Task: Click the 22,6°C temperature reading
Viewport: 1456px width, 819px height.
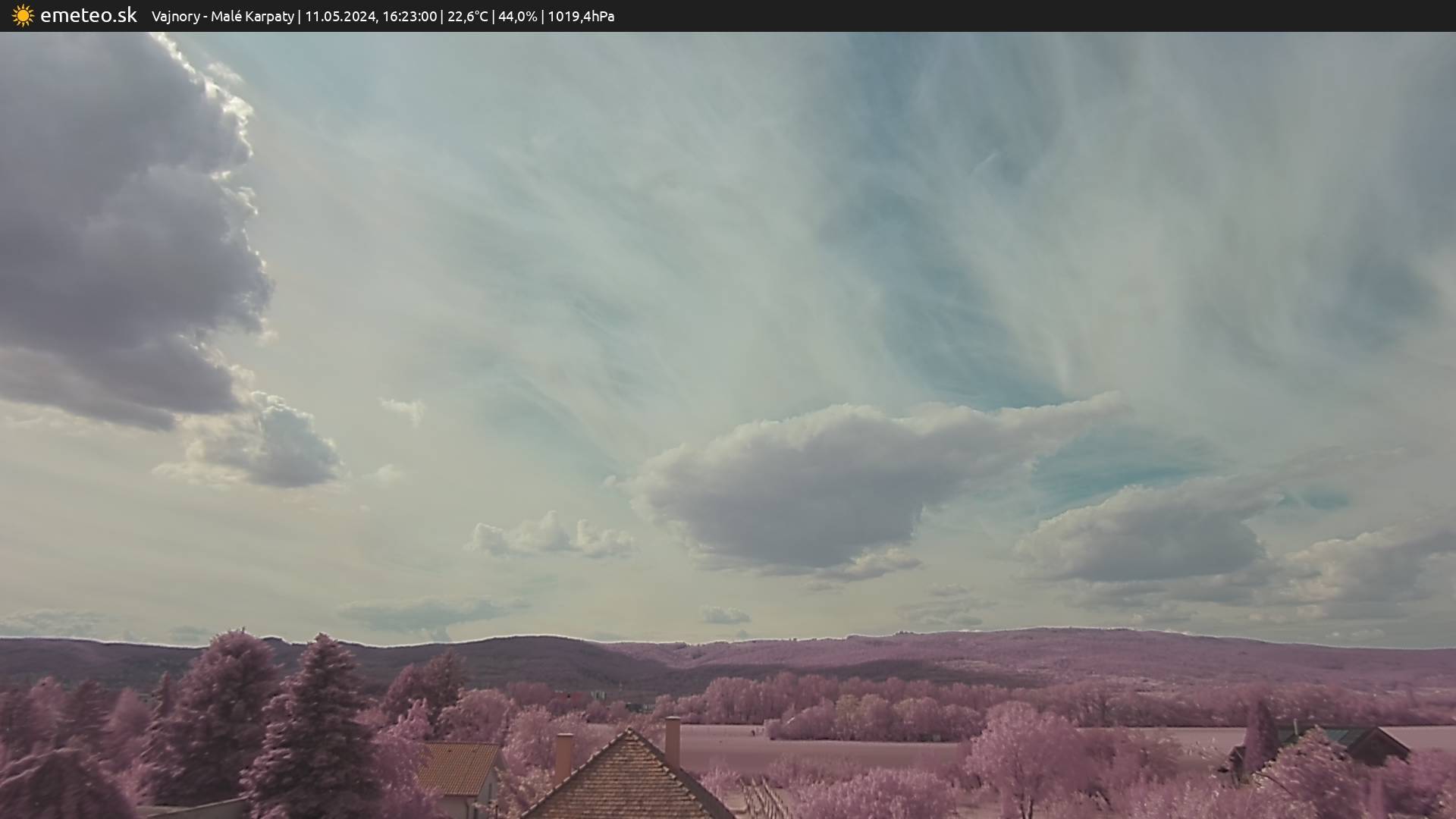Action: [x=467, y=17]
